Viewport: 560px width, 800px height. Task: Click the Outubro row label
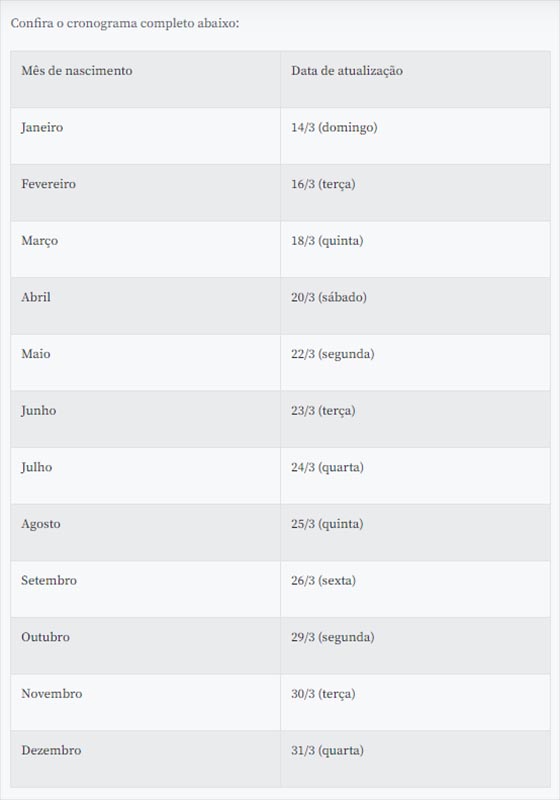[45, 637]
